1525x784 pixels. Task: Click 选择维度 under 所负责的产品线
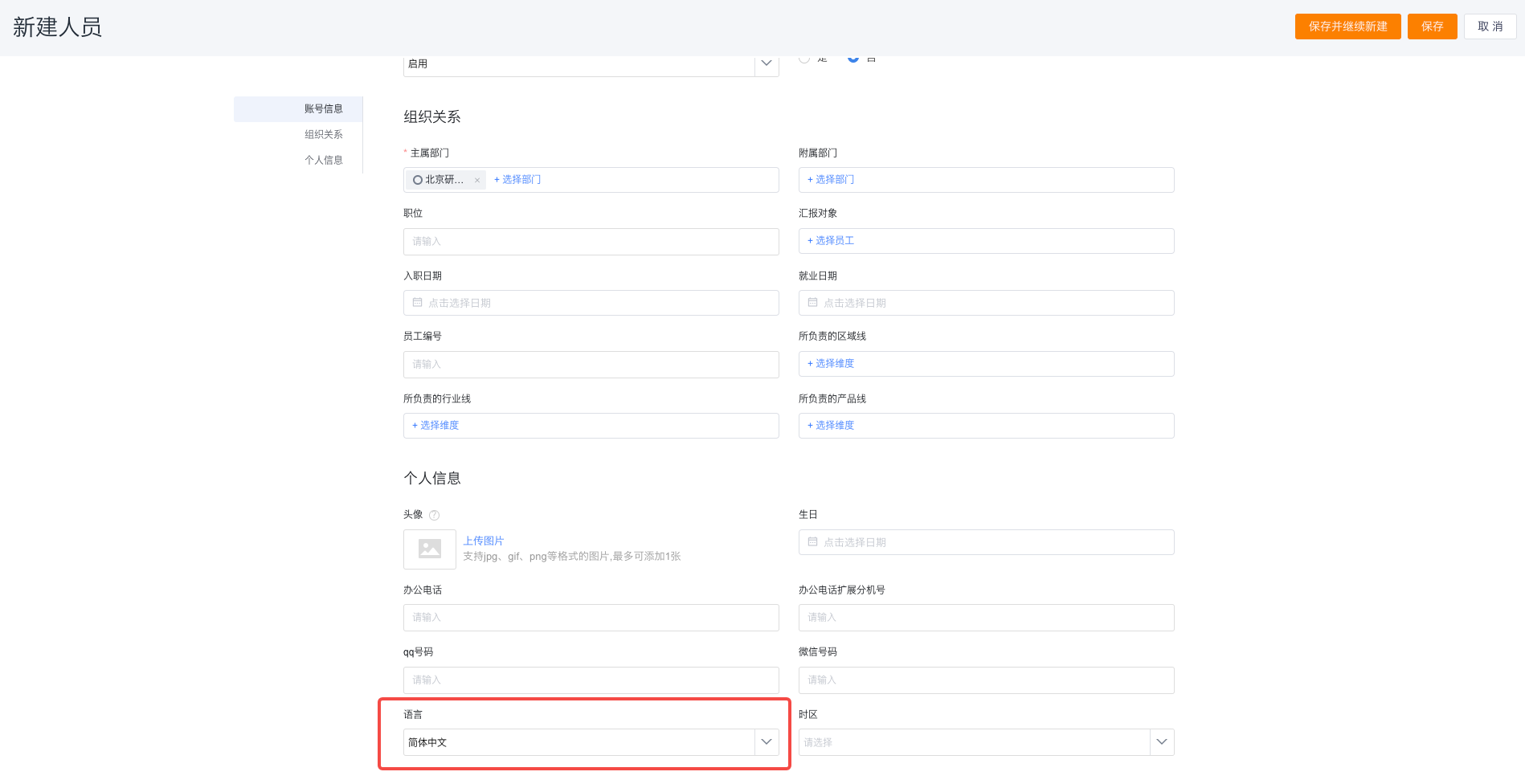point(831,426)
